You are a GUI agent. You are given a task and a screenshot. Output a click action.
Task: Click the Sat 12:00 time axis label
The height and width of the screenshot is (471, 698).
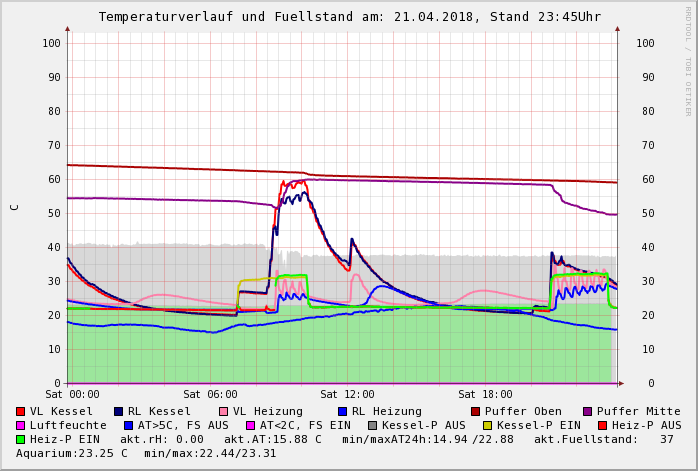click(347, 394)
